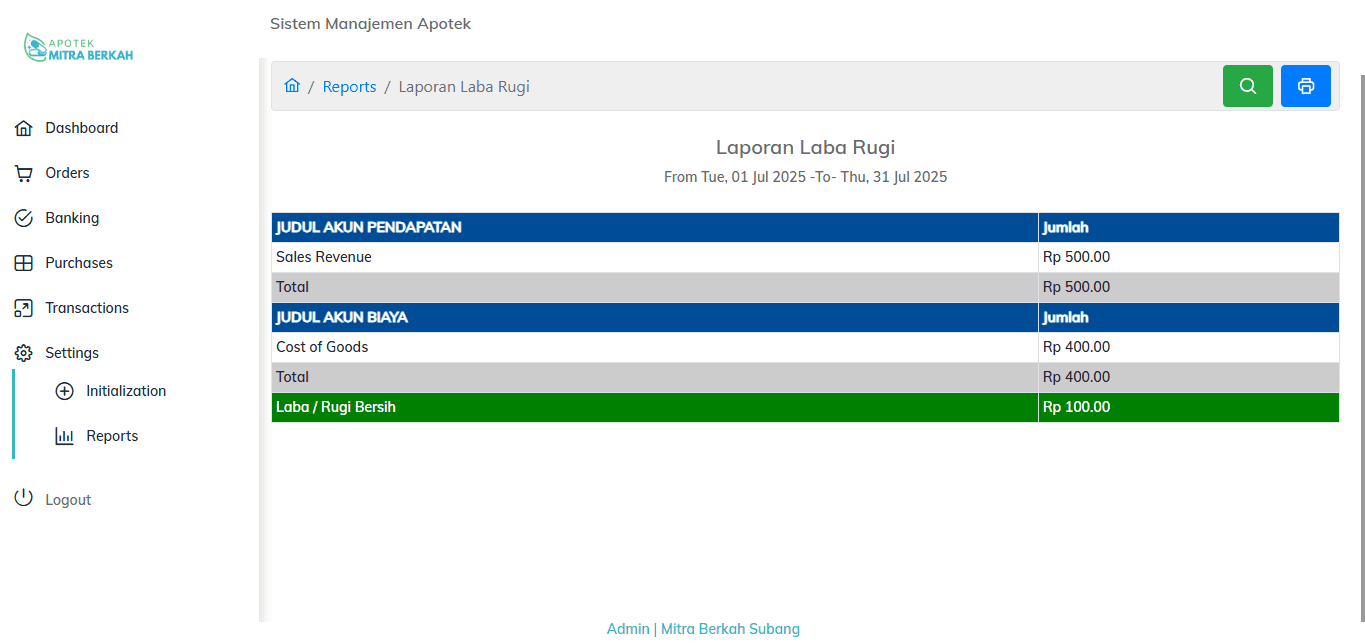Click the Purchases grid icon
1365x644 pixels.
click(24, 263)
